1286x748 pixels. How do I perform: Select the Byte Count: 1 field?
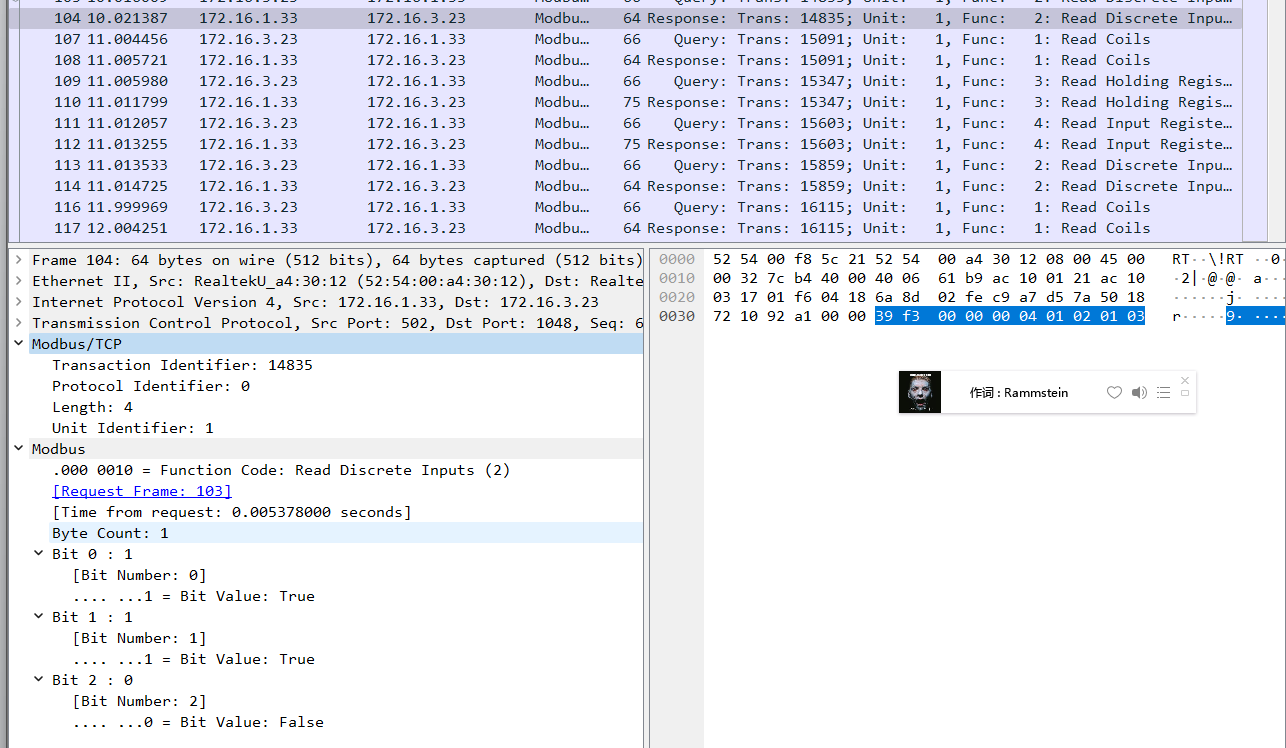[110, 533]
